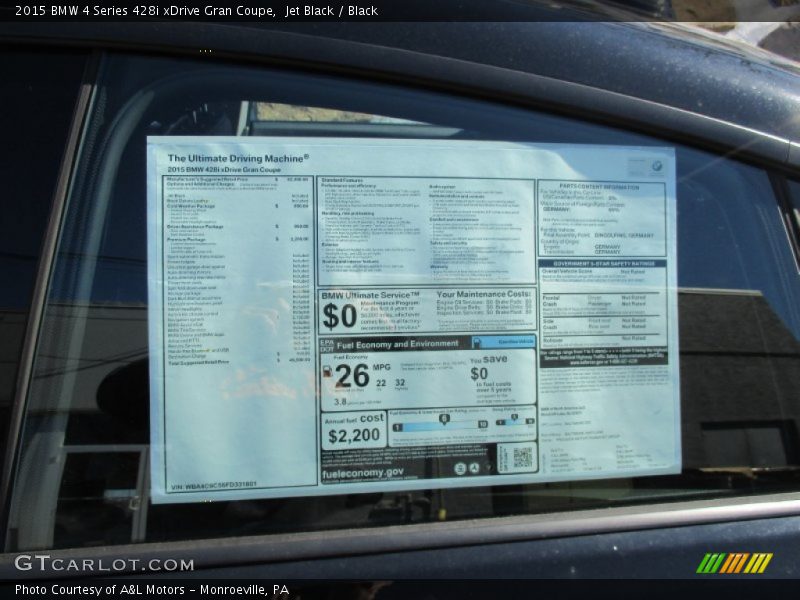
Task: Click the 'BMW Ultimate Service' heading
Action: point(370,295)
